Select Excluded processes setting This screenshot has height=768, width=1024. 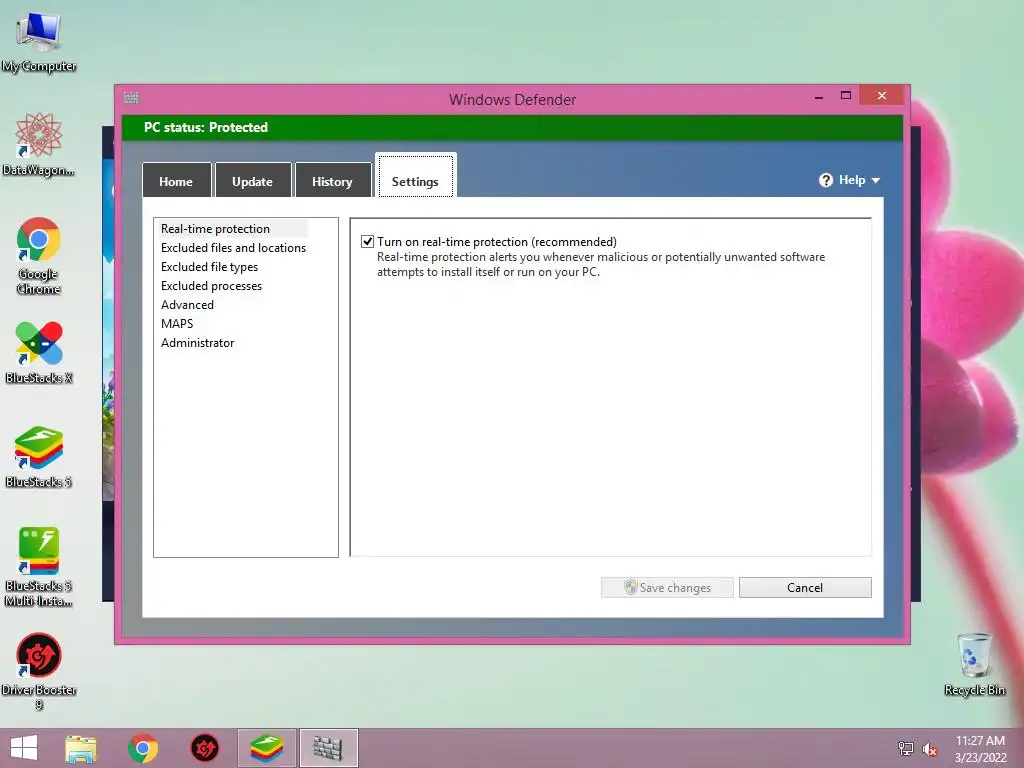(211, 285)
